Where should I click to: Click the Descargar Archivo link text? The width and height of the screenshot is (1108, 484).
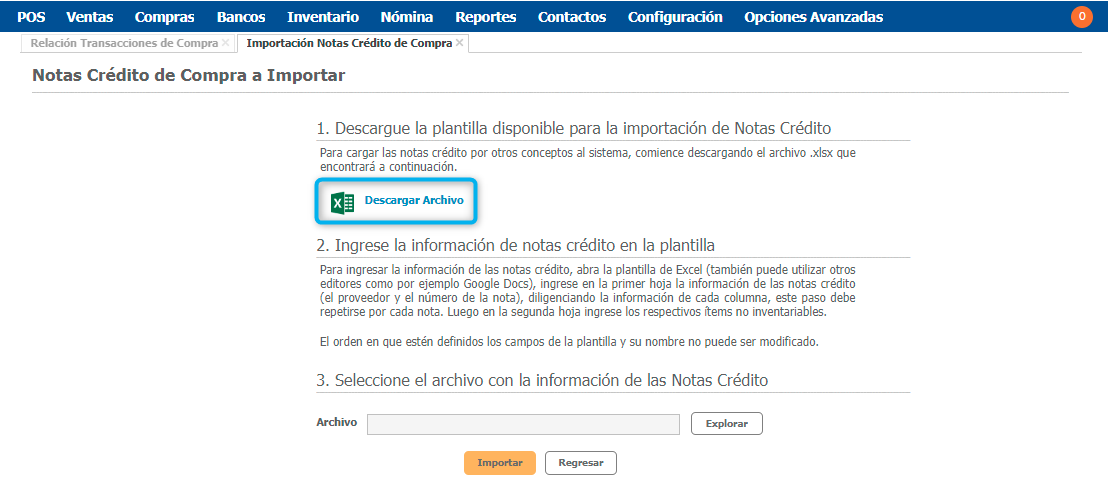pyautogui.click(x=414, y=201)
